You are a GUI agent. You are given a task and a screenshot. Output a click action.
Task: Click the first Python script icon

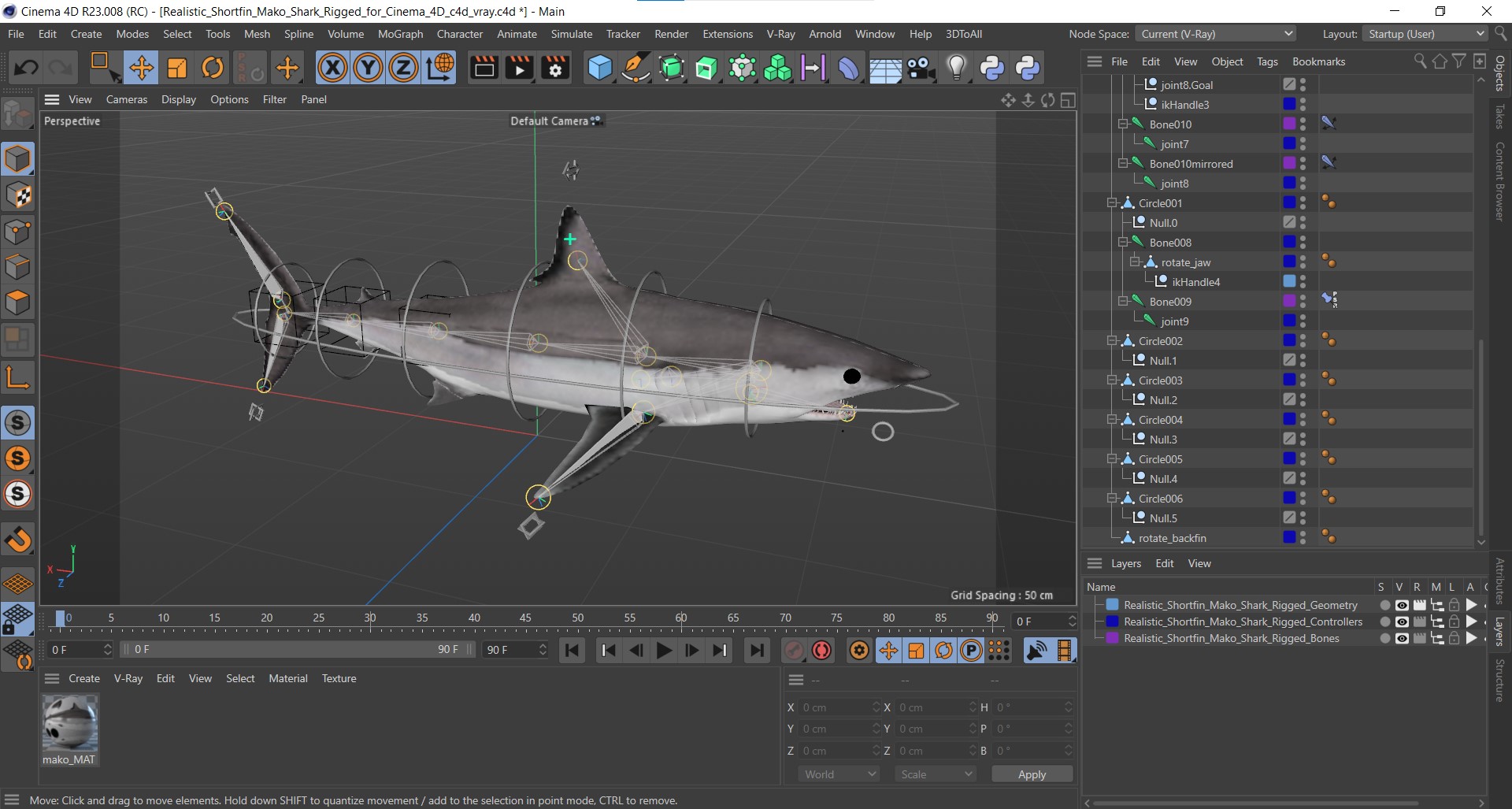click(992, 68)
